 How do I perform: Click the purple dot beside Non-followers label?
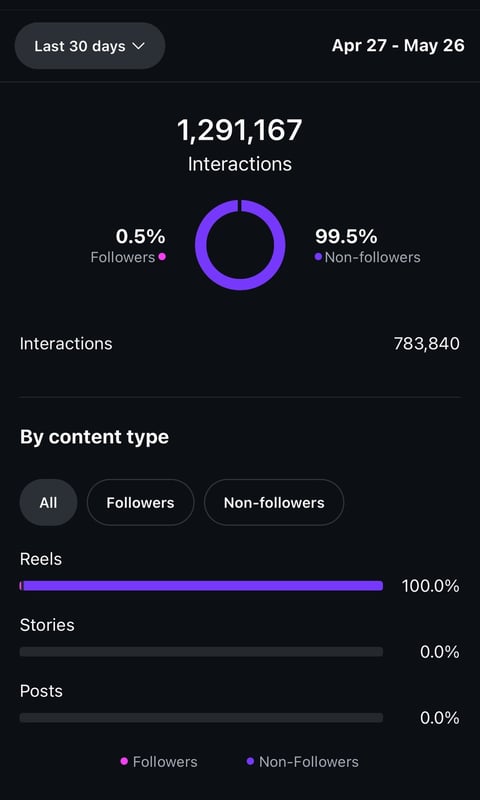click(318, 257)
